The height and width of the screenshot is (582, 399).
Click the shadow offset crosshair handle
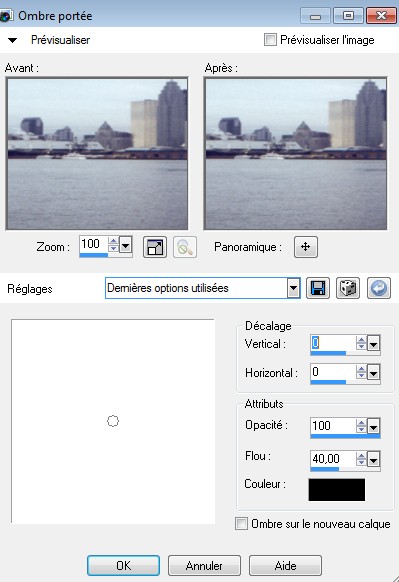pyautogui.click(x=113, y=421)
